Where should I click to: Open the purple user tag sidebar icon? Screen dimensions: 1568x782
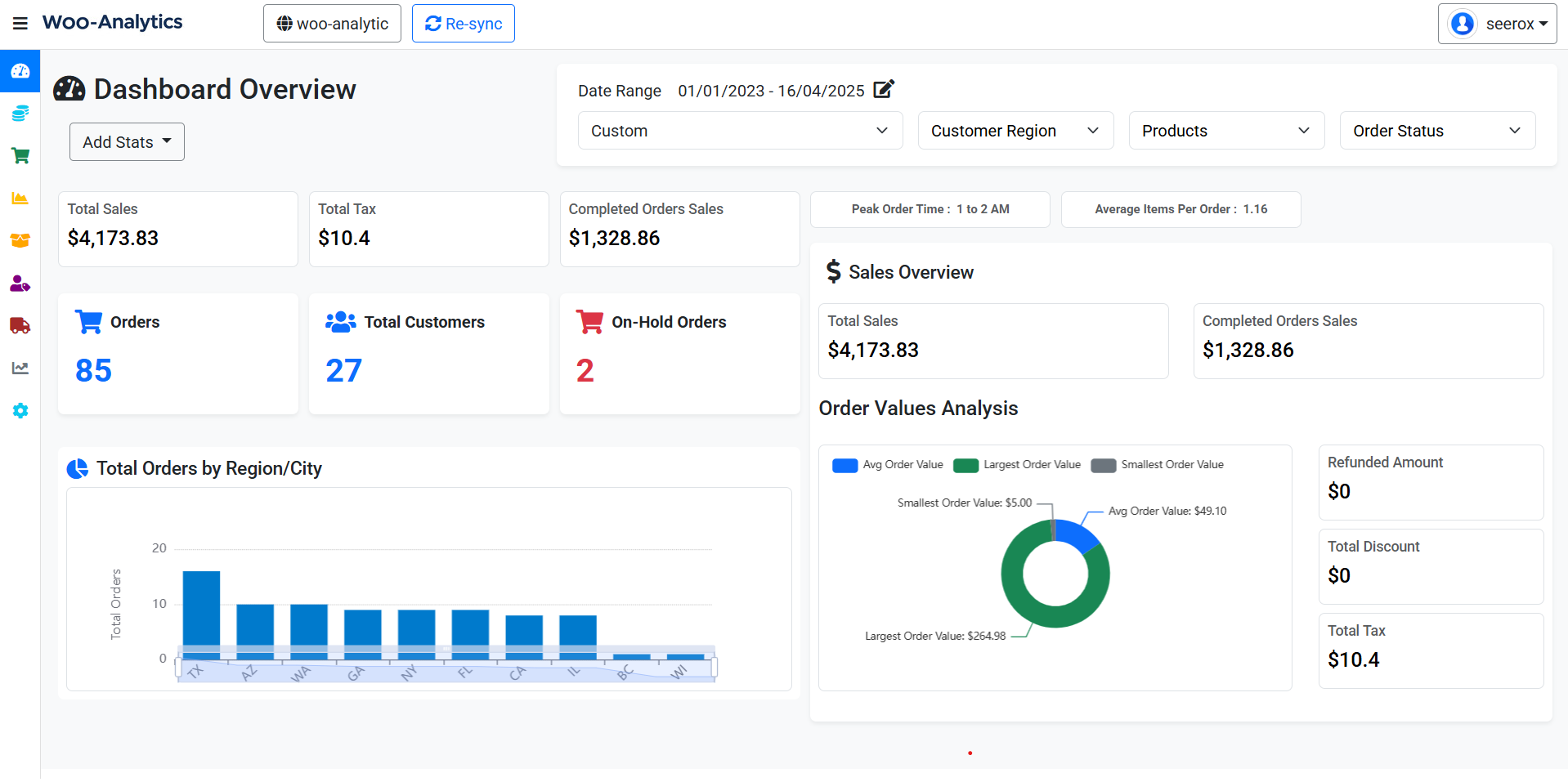coord(20,284)
